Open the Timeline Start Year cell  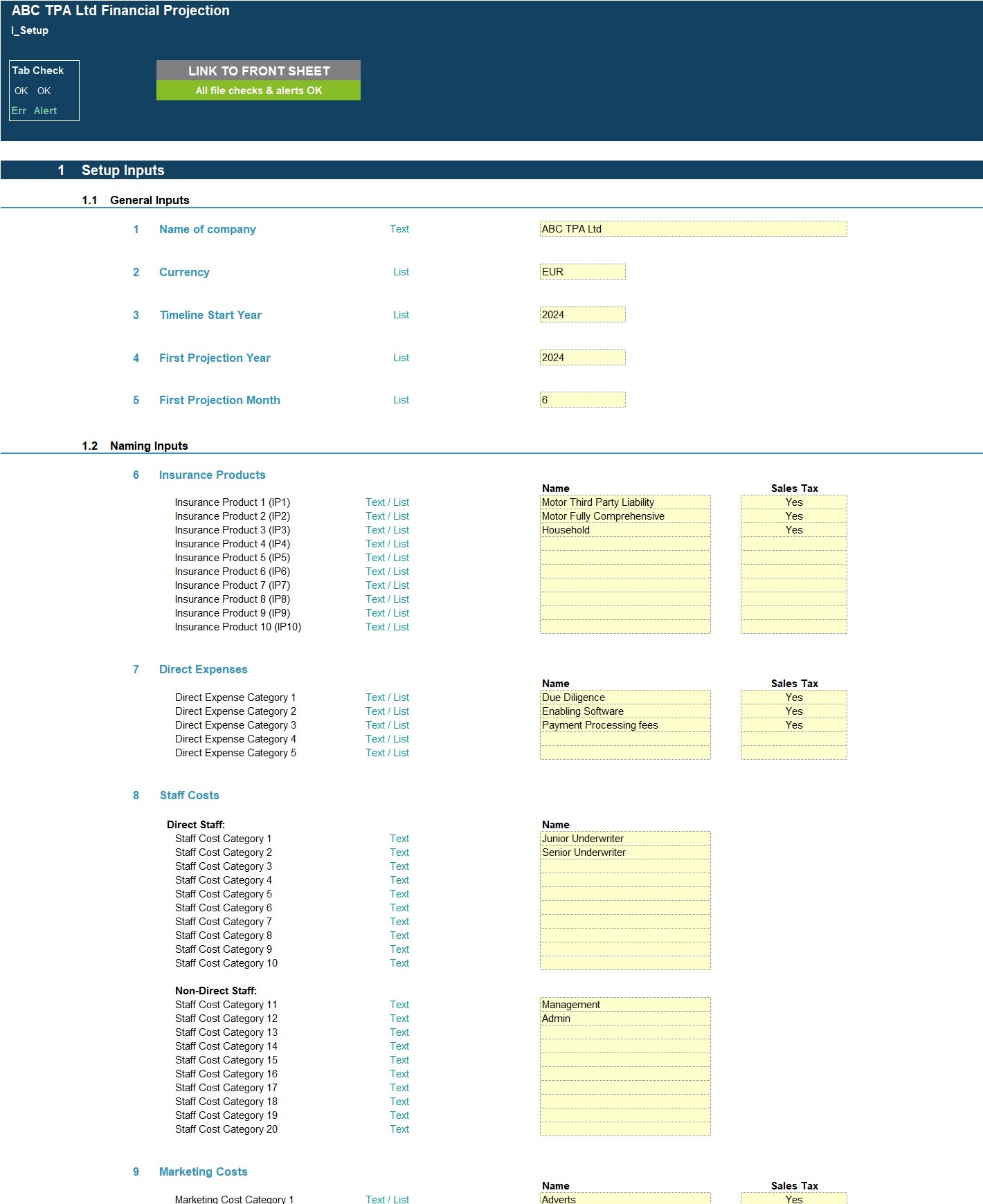[x=582, y=315]
